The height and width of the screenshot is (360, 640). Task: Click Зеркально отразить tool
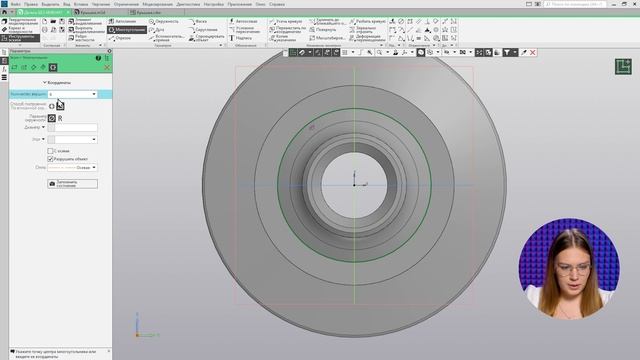[362, 30]
